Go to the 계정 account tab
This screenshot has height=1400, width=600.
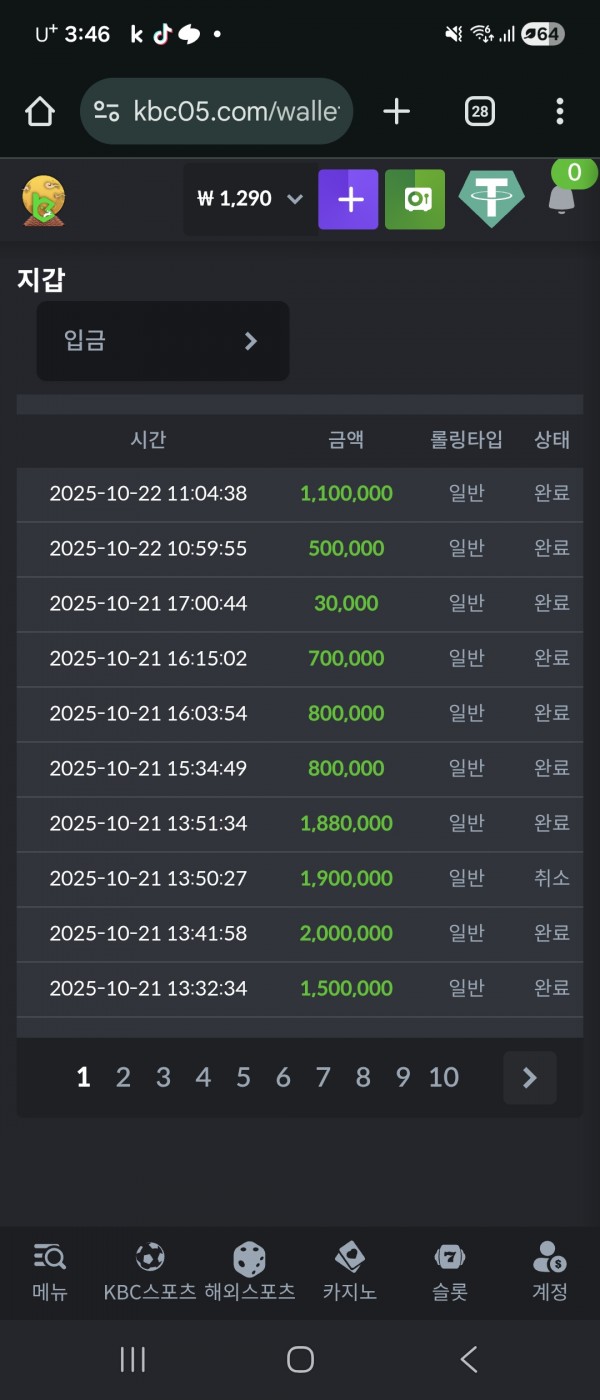pos(549,1270)
